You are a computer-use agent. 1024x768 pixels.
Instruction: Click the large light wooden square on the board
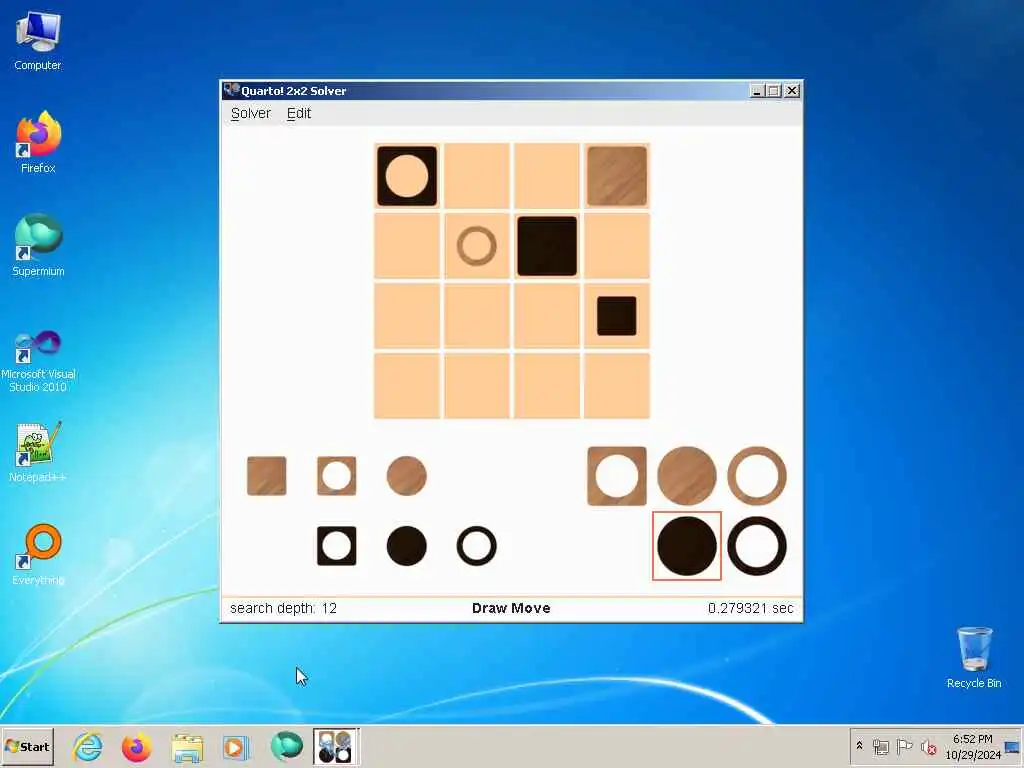(x=616, y=176)
